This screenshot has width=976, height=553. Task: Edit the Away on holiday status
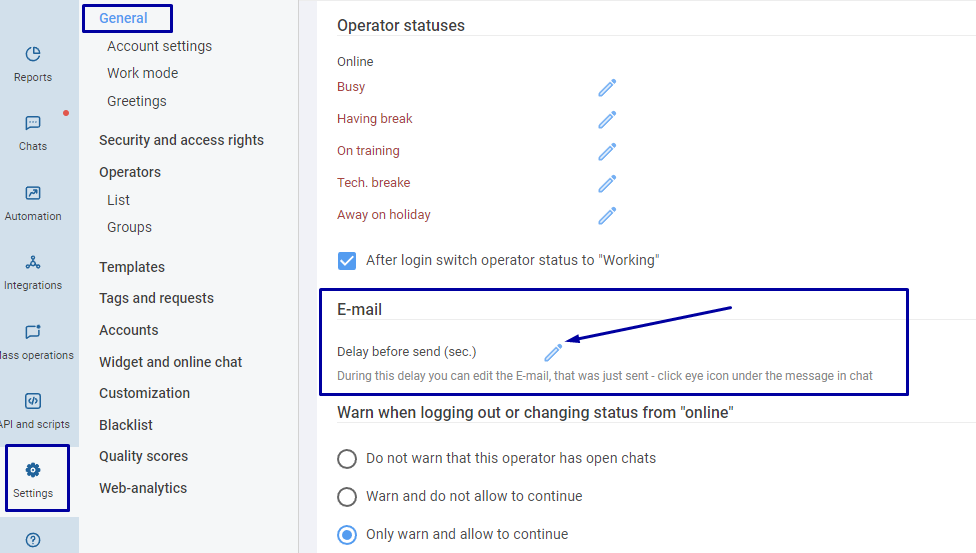click(607, 215)
